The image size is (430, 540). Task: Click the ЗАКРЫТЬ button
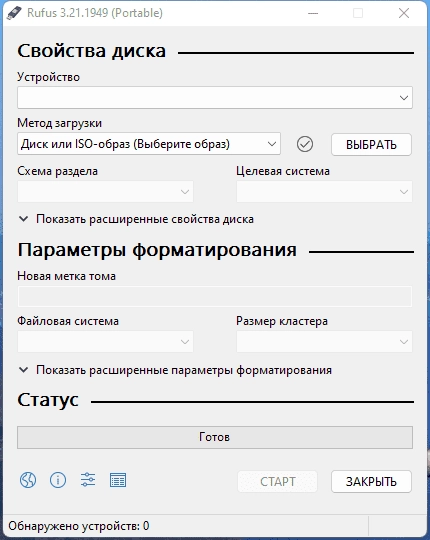coord(371,481)
